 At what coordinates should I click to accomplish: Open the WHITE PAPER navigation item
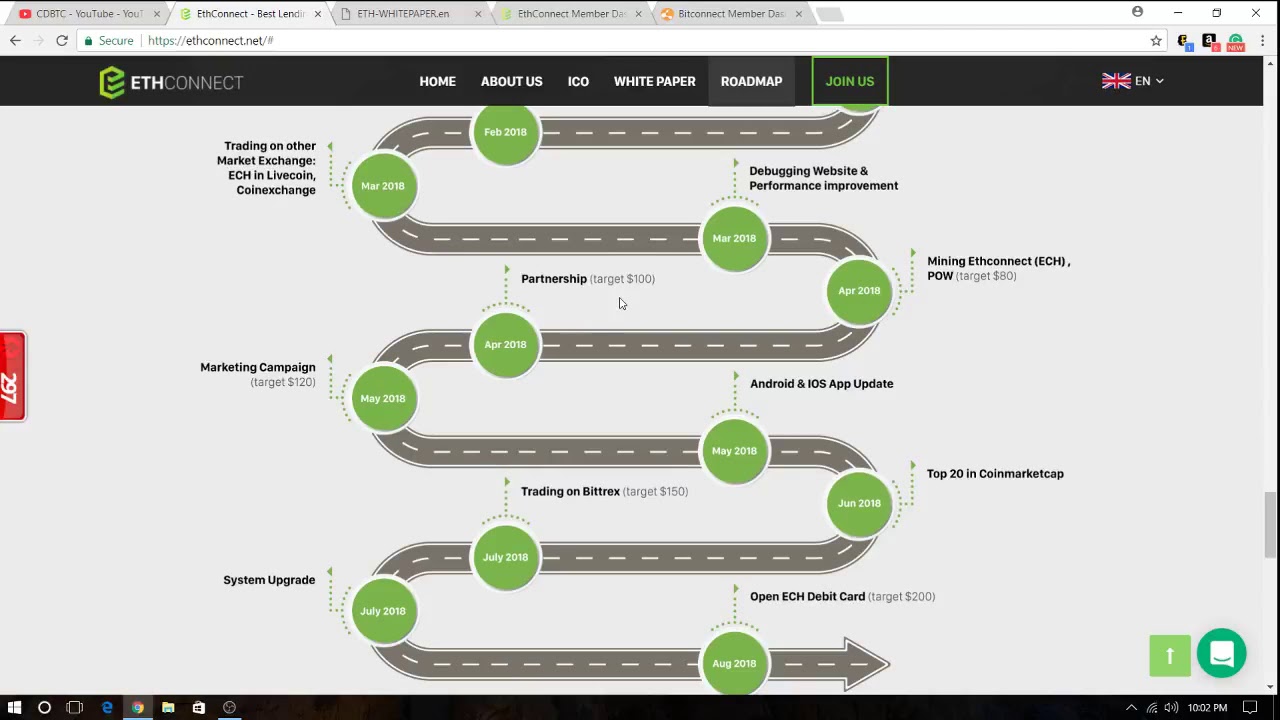654,81
